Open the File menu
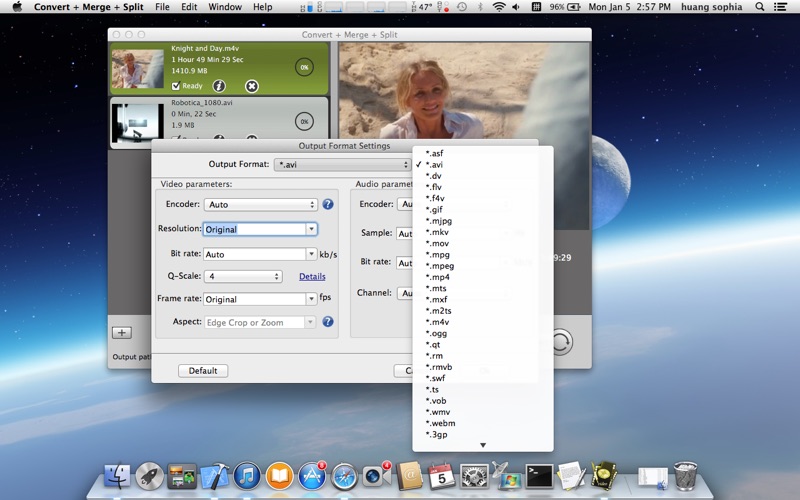 (x=162, y=7)
